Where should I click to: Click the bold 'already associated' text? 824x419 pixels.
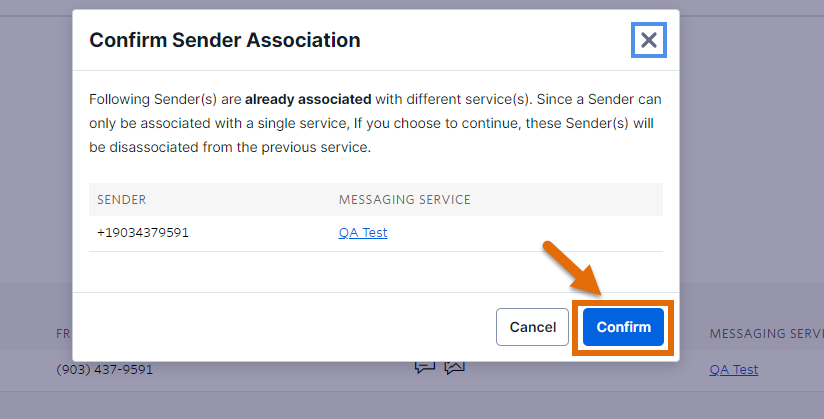(308, 99)
